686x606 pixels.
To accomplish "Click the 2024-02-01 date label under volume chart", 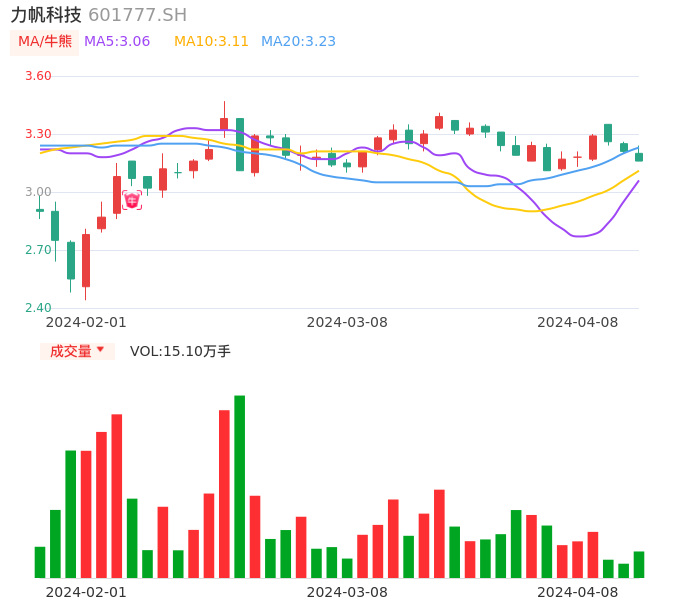I will (86, 592).
